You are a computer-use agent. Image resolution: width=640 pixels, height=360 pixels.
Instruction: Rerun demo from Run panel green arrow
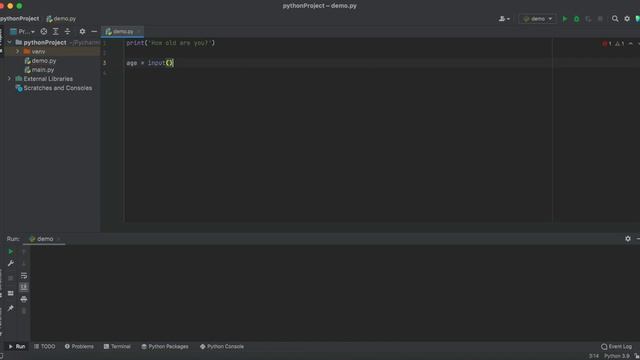[x=11, y=252]
